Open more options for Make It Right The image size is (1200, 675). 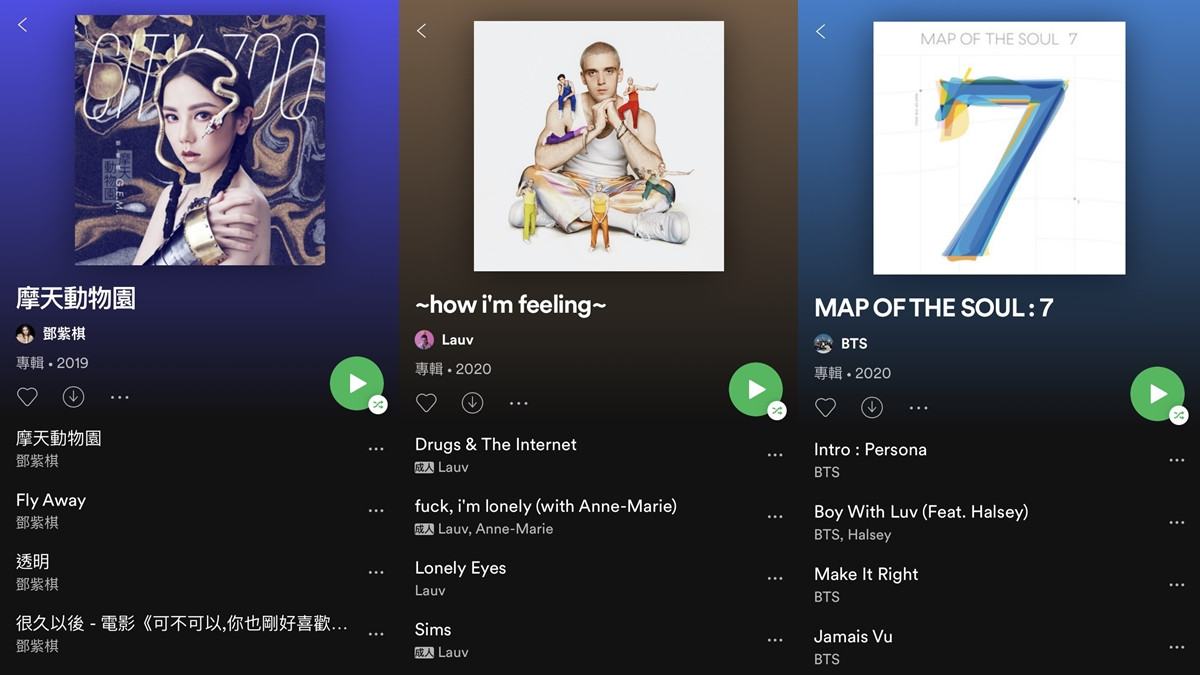pyautogui.click(x=1176, y=585)
